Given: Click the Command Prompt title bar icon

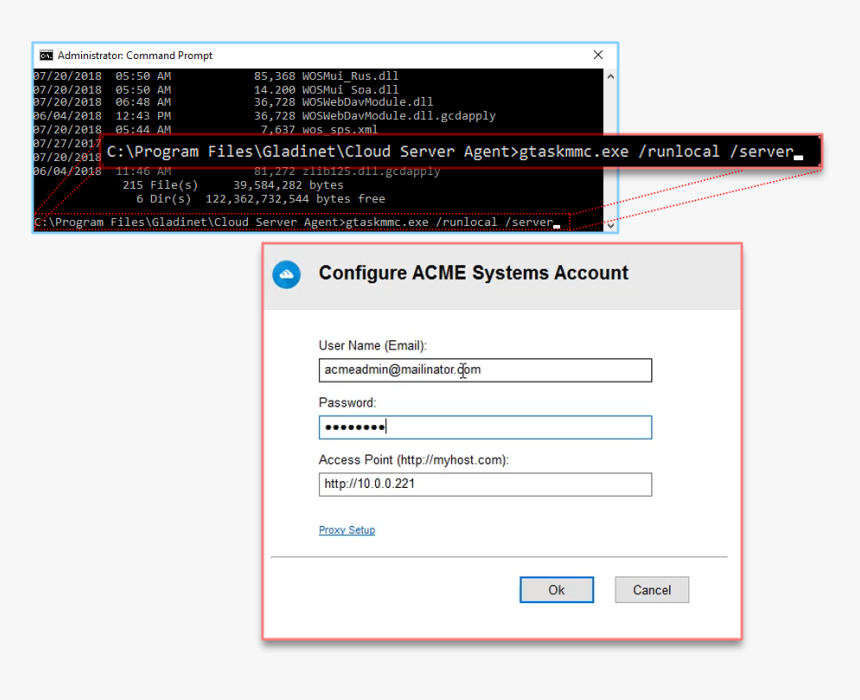Looking at the screenshot, I should (x=46, y=55).
